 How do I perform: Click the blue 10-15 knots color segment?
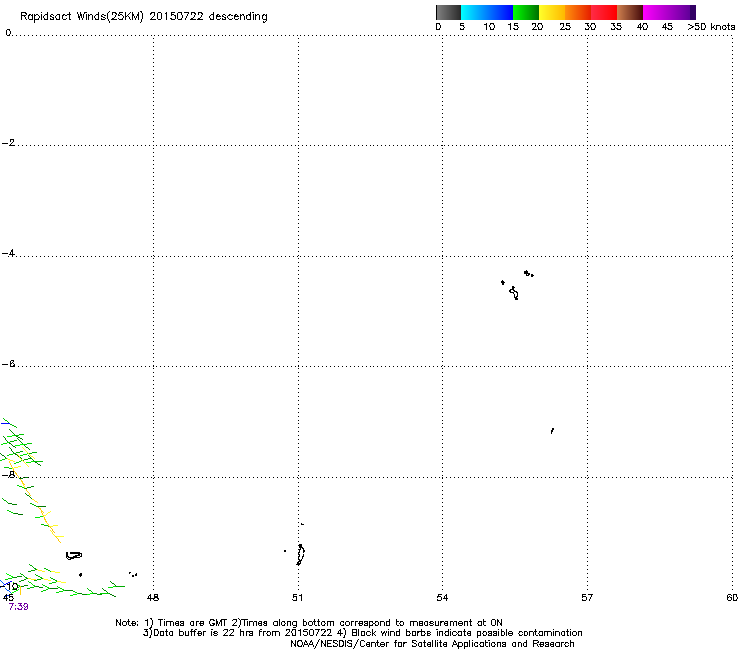point(500,12)
